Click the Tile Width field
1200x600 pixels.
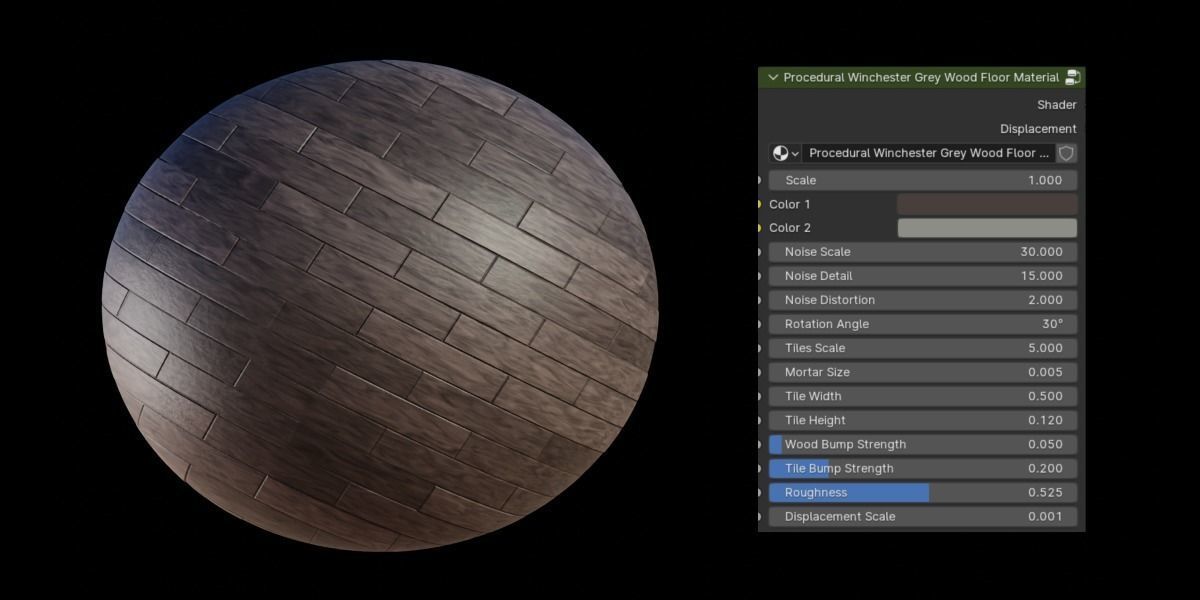[x=923, y=396]
